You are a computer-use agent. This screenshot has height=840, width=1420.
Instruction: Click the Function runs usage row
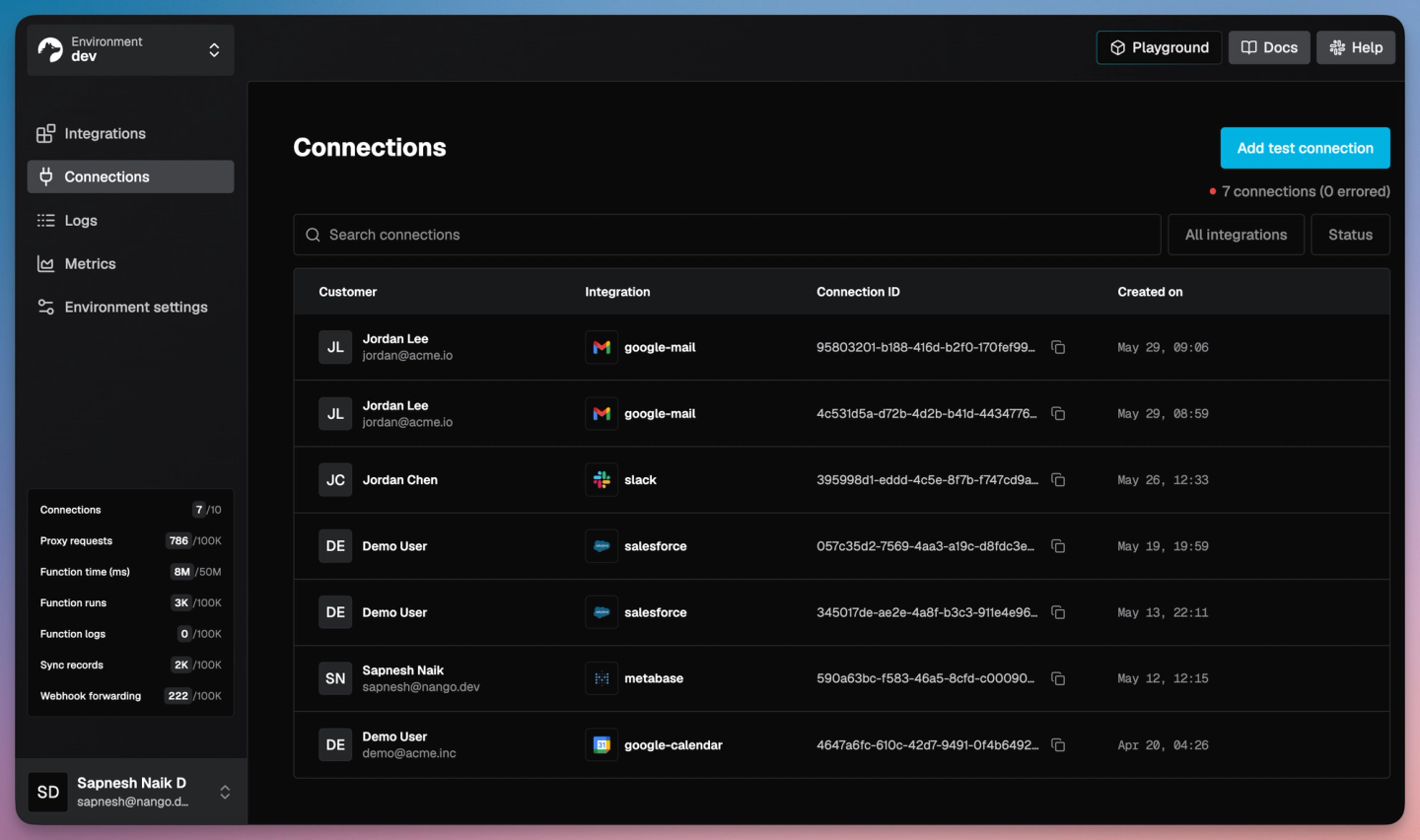tap(130, 602)
